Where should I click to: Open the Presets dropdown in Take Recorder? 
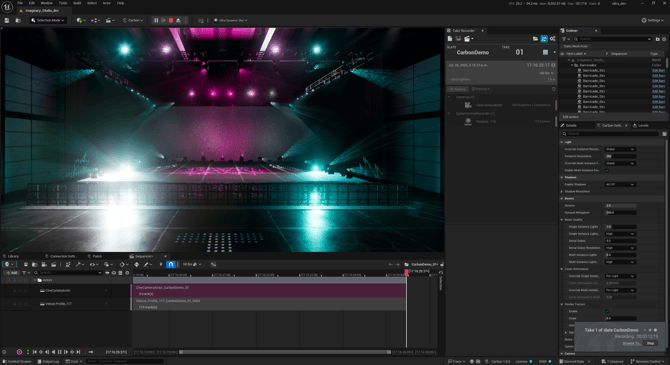[481, 89]
